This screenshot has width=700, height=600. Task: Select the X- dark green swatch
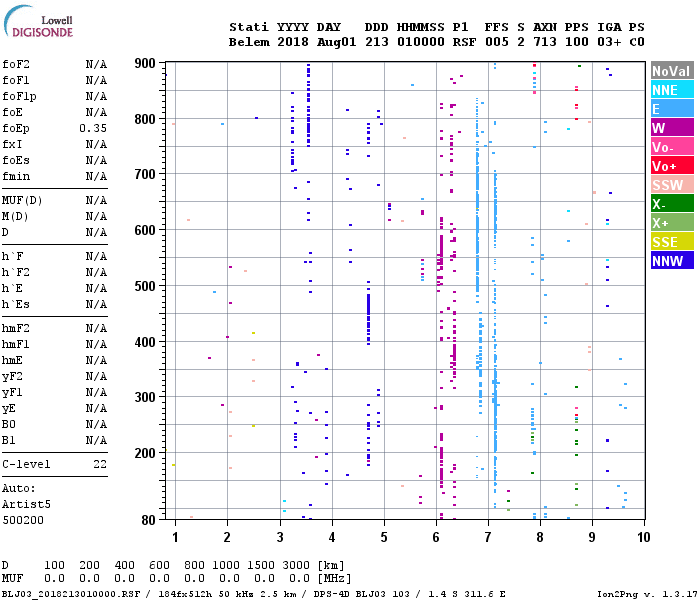672,204
